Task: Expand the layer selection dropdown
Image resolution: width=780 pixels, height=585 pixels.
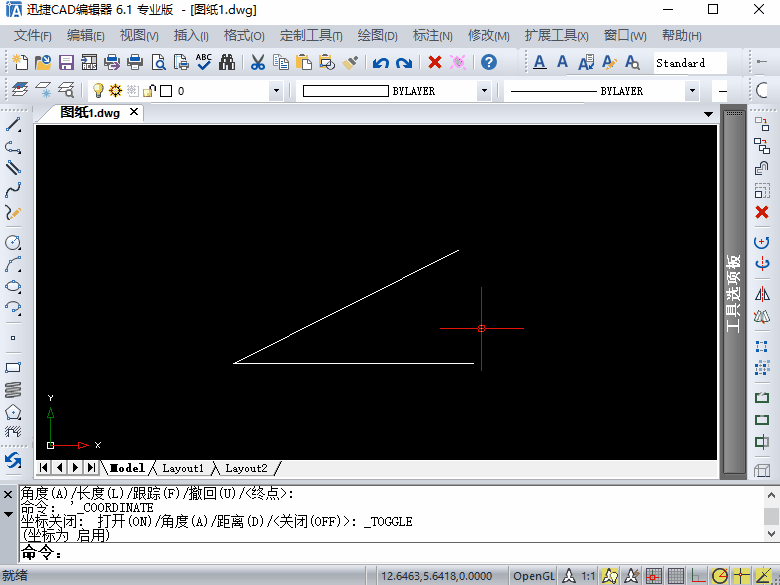Action: 276,91
